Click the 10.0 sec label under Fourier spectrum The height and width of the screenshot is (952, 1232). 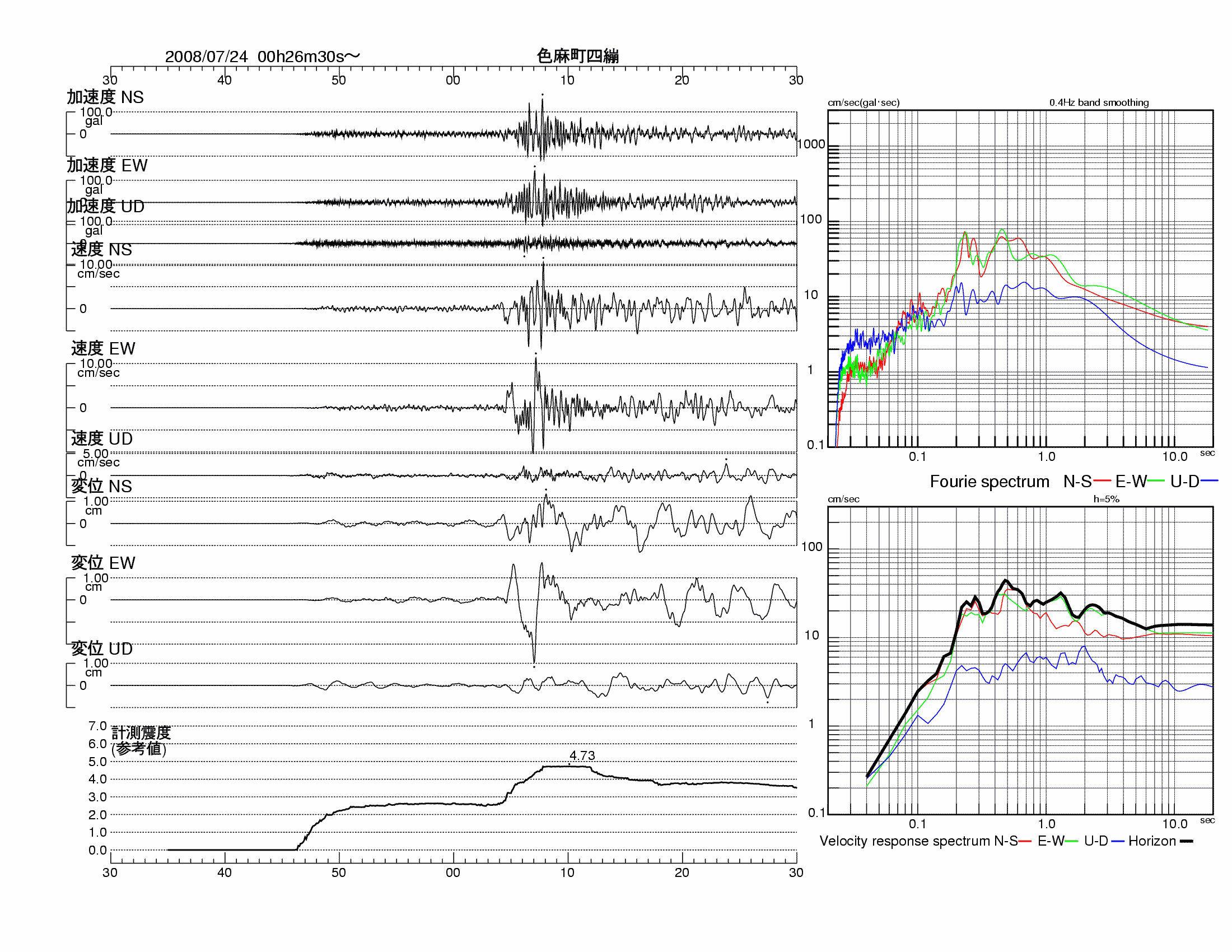click(x=1175, y=456)
